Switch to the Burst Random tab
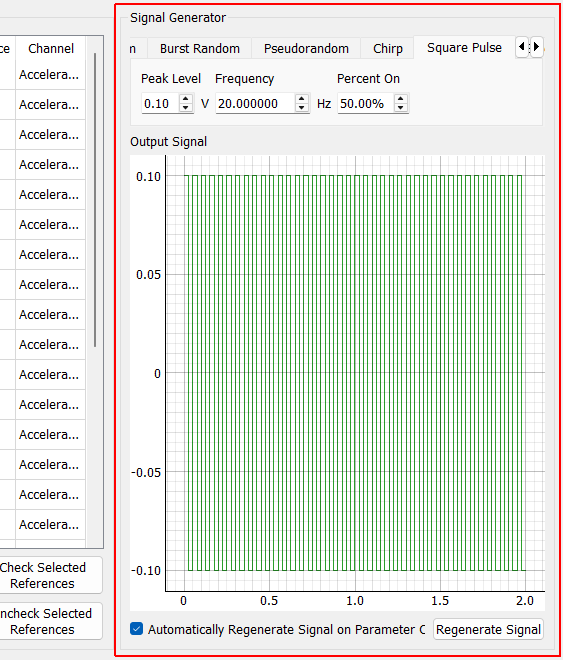The width and height of the screenshot is (563, 660). click(199, 48)
